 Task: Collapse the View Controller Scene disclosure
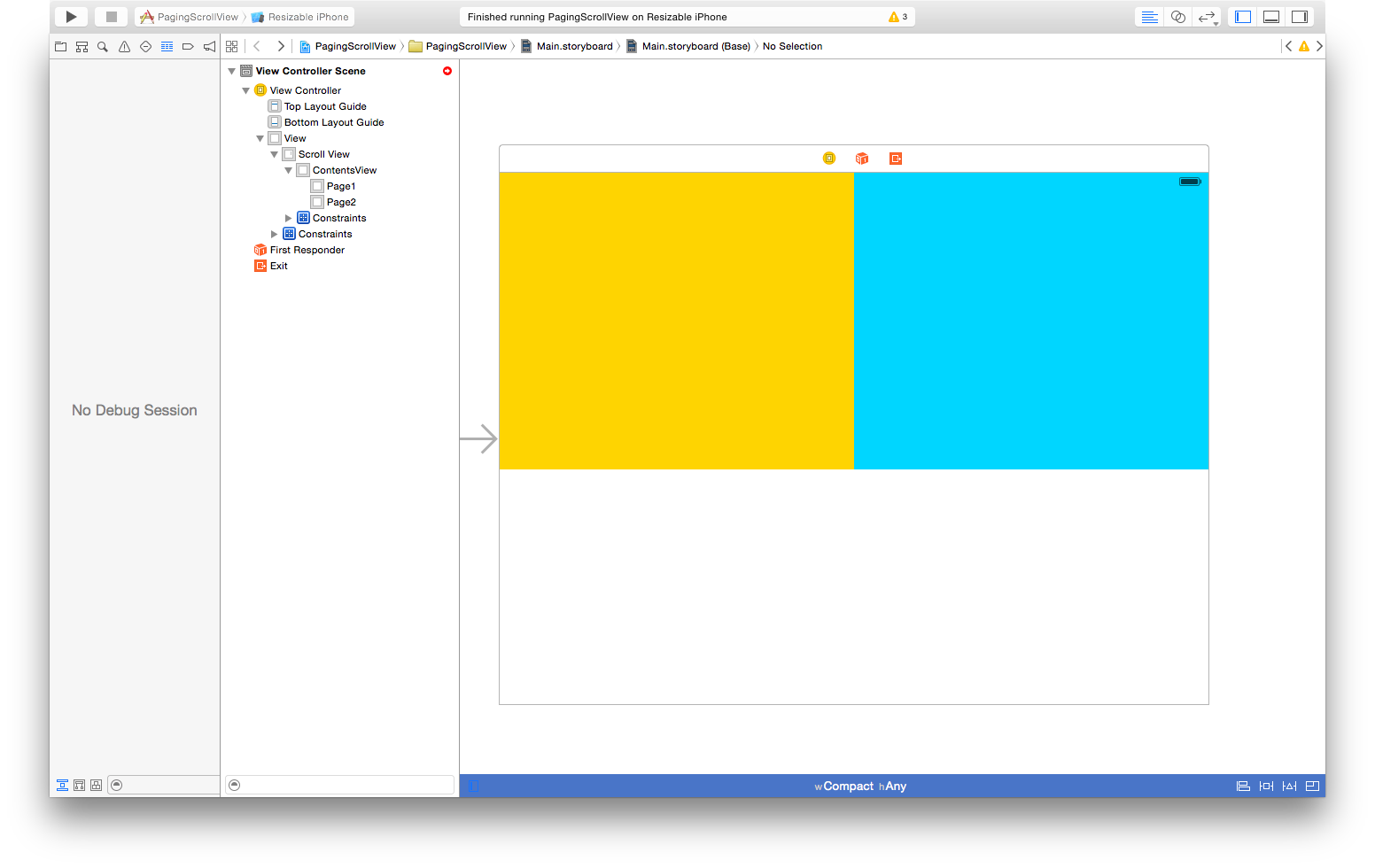click(x=232, y=71)
